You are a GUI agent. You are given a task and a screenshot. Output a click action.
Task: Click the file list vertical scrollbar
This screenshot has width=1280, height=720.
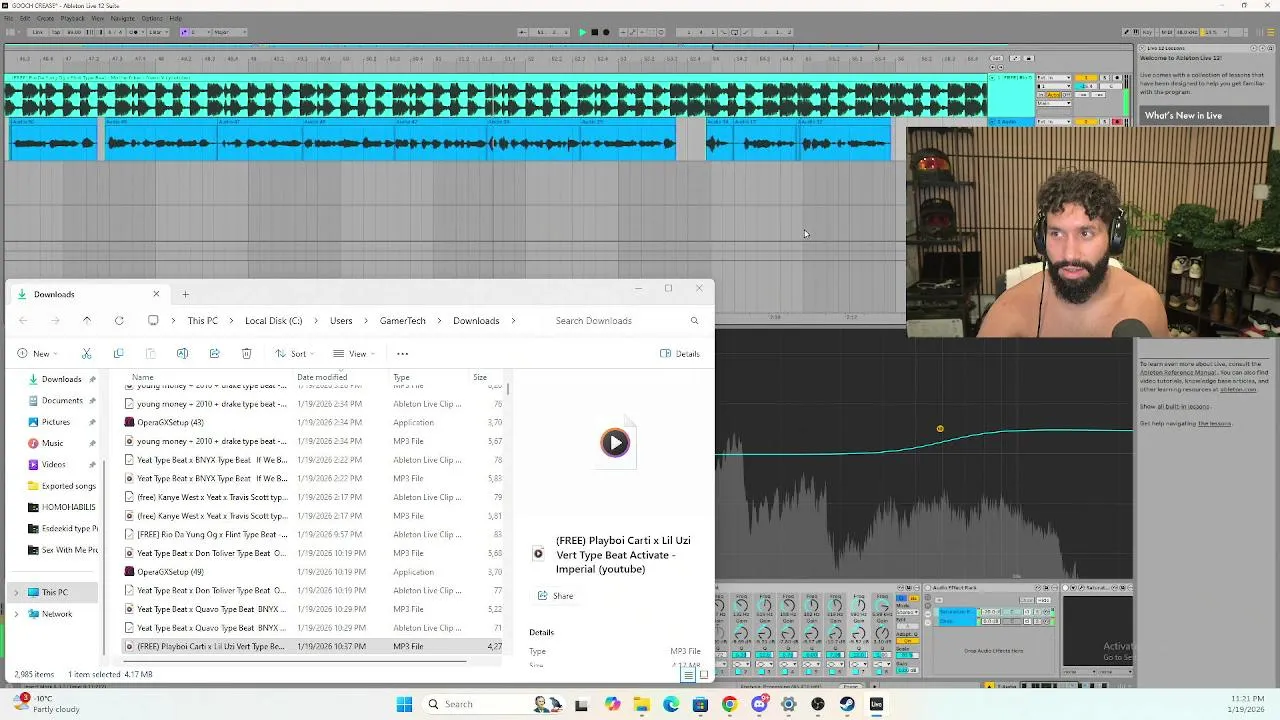[509, 387]
